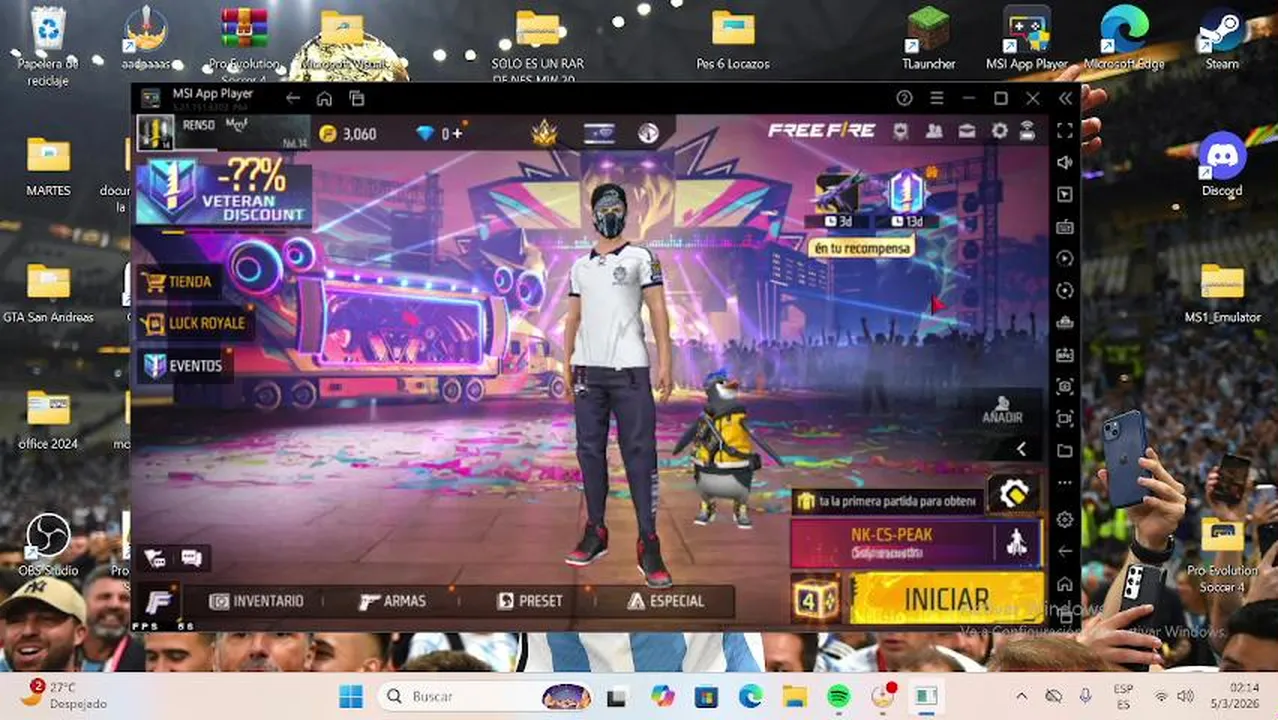Open the character loadout icon next to NK-CS-PEAK

(x=1016, y=543)
